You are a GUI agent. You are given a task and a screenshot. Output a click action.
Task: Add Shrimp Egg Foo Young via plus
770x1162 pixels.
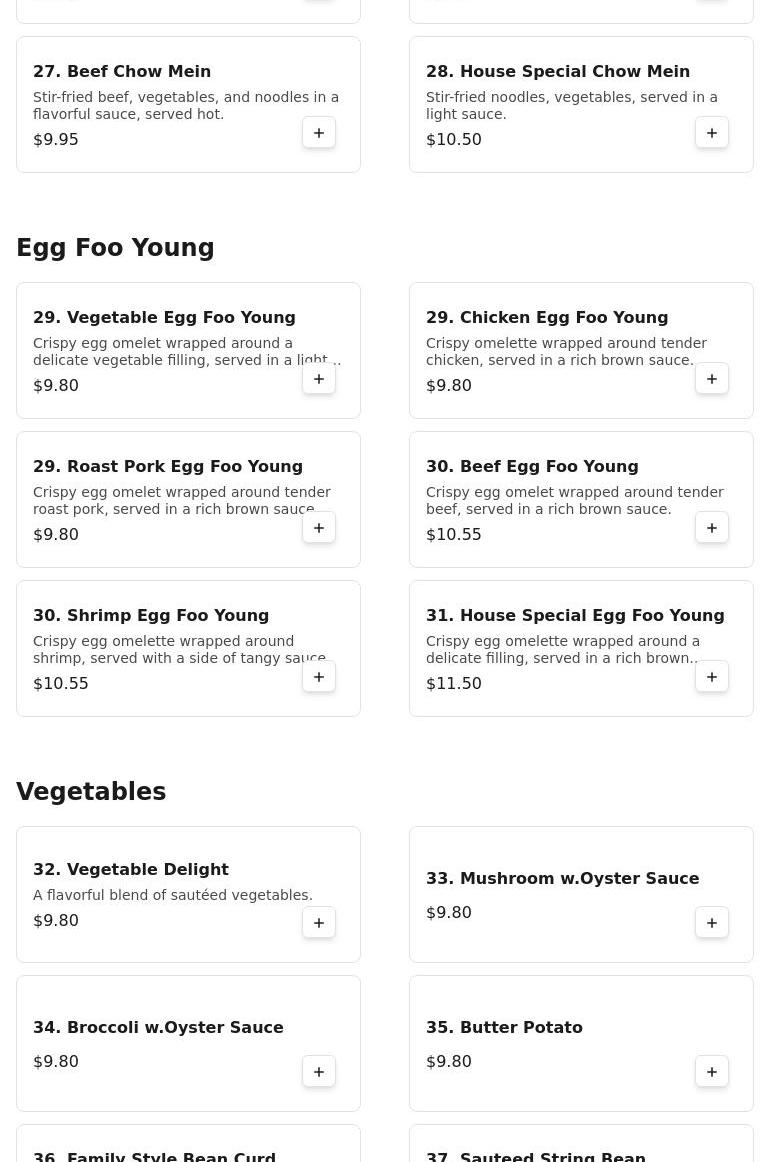tap(319, 677)
